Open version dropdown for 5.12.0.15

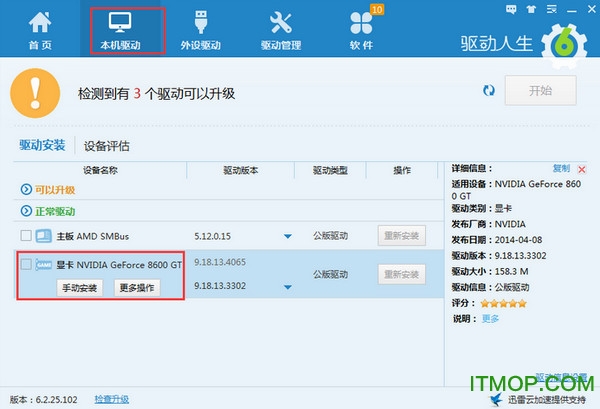click(288, 236)
